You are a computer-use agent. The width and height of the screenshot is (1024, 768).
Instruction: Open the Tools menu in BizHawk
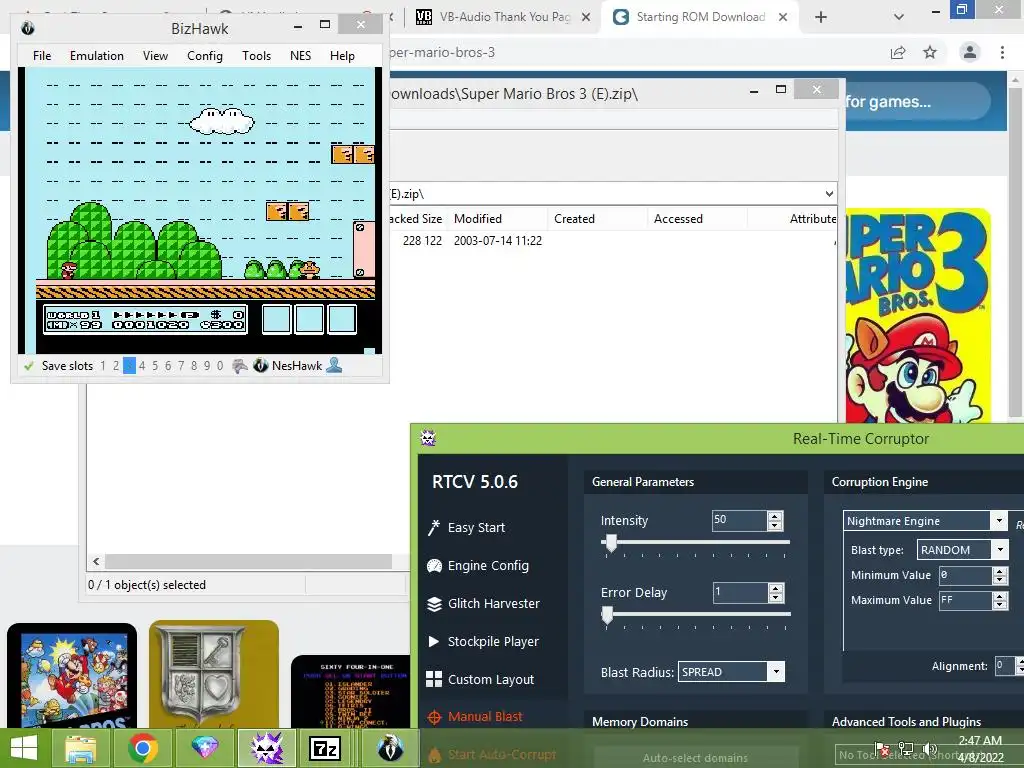click(x=256, y=56)
